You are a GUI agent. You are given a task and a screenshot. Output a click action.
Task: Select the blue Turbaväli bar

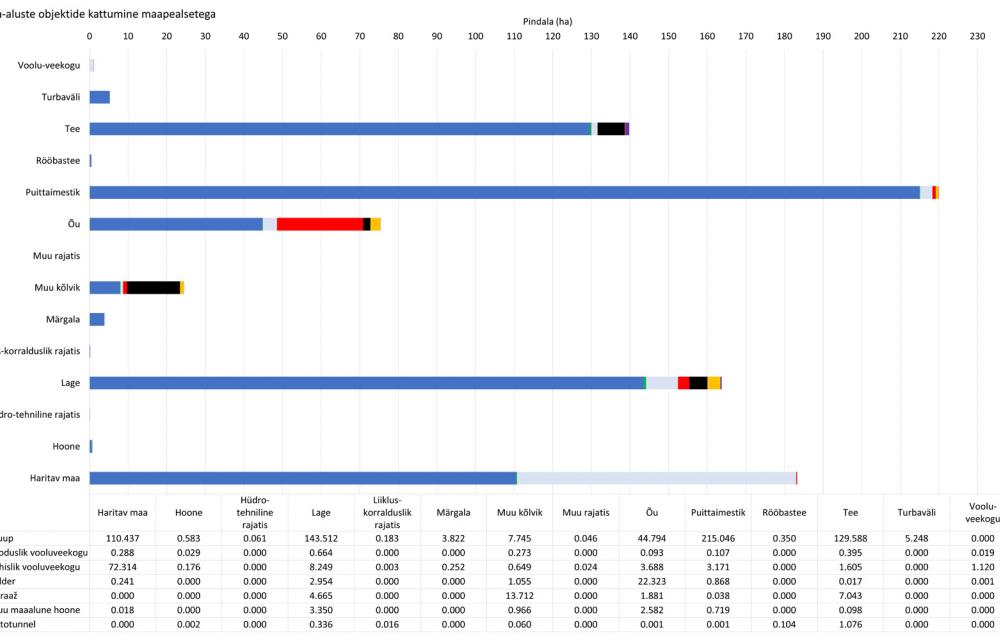tap(99, 97)
